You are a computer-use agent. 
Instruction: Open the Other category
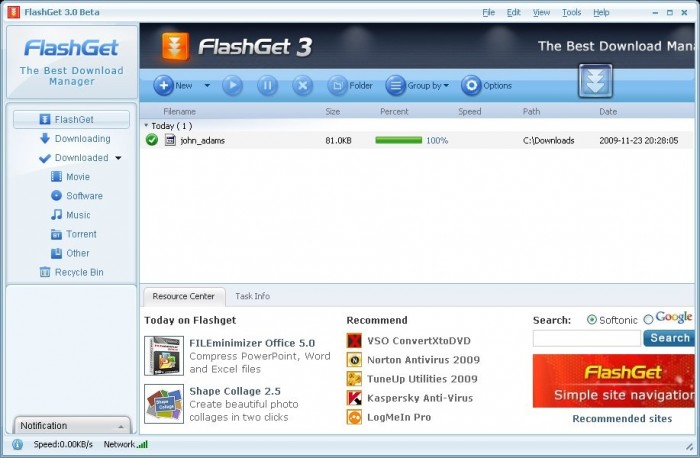70,253
